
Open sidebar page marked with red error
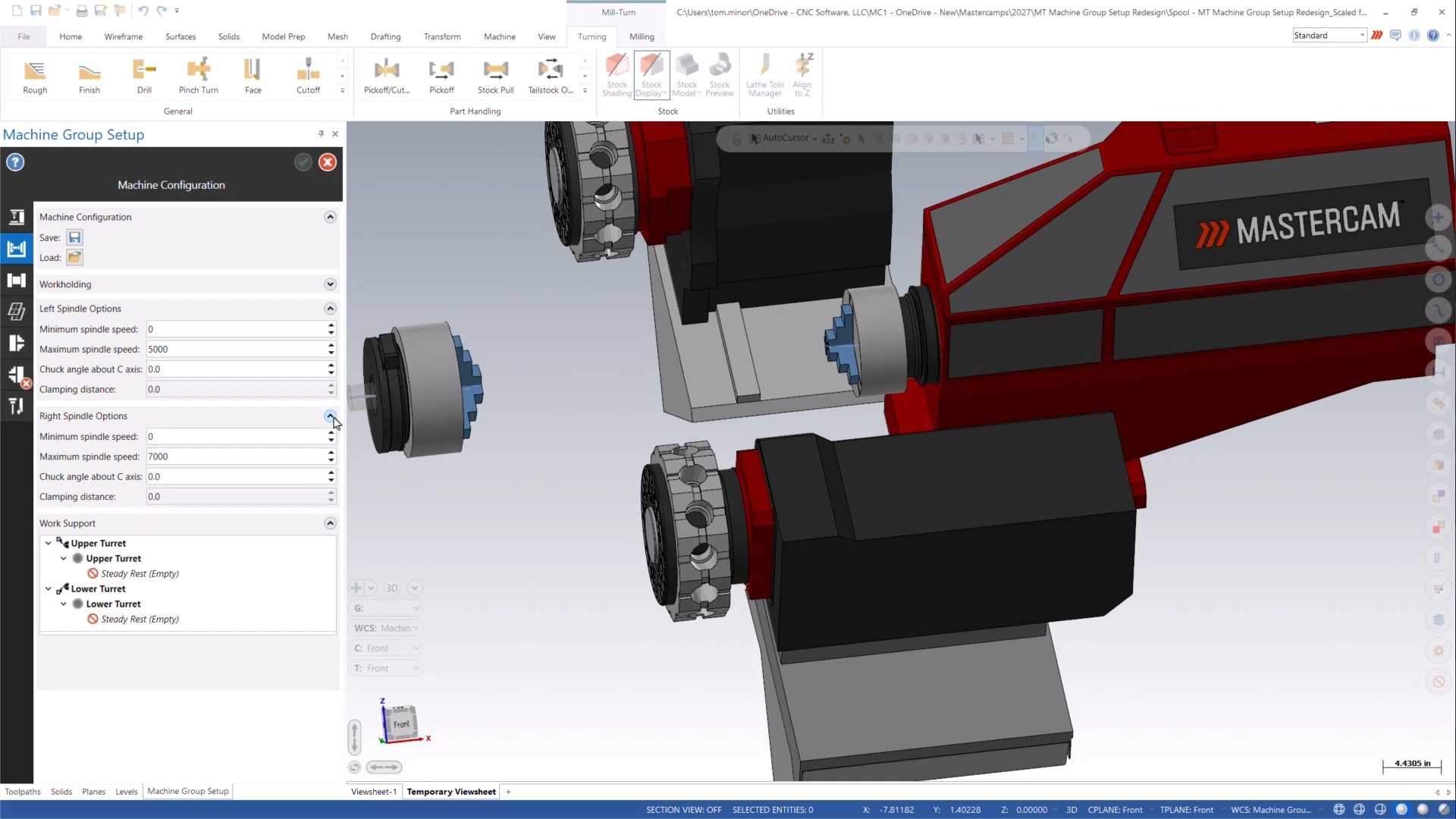tap(17, 375)
